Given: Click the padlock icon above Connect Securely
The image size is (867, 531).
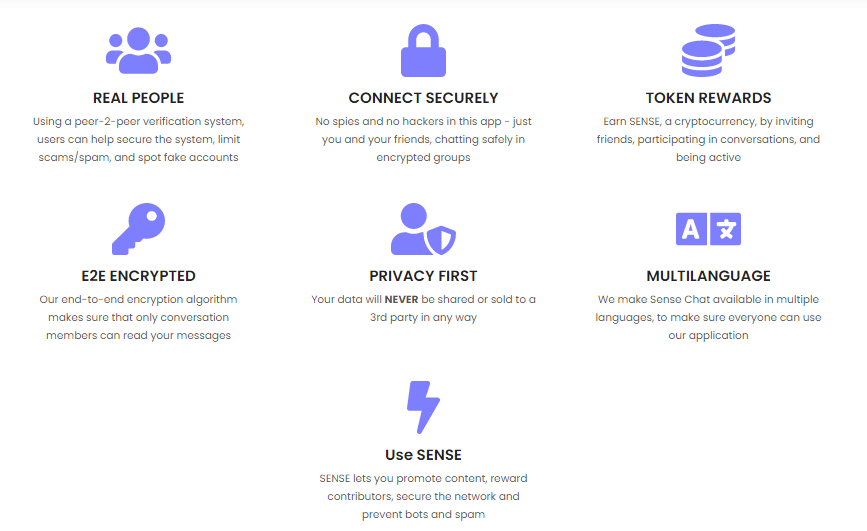Looking at the screenshot, I should (423, 50).
